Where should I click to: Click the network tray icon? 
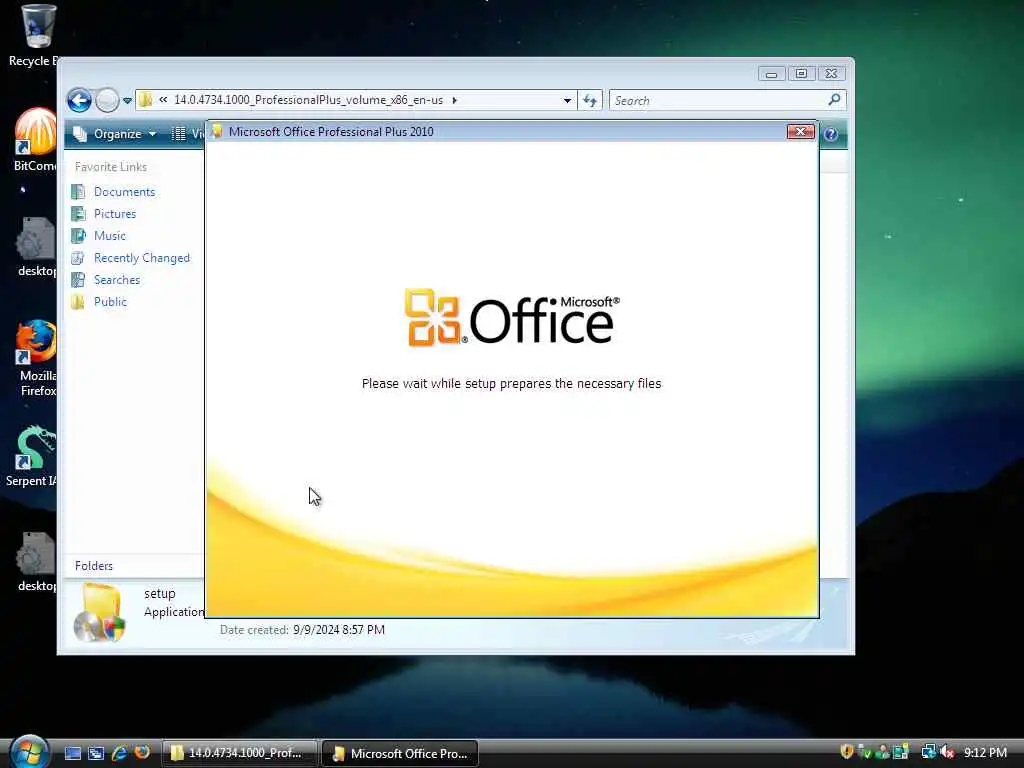point(929,752)
